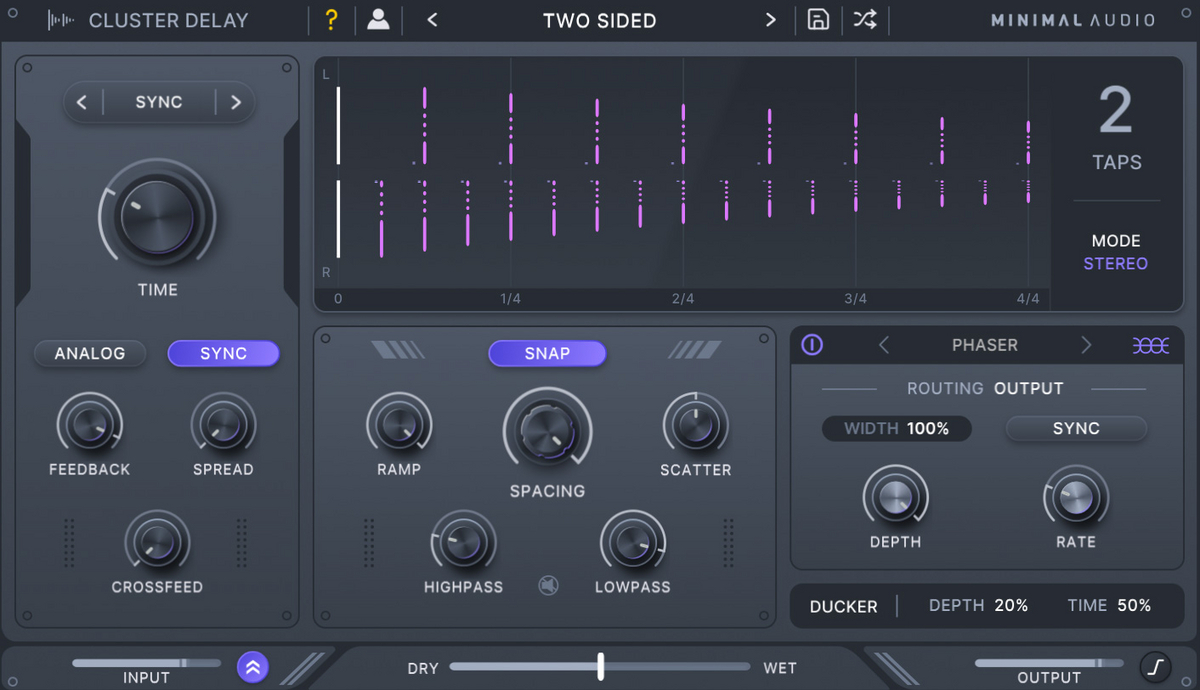The height and width of the screenshot is (690, 1200).
Task: Click the phaser waveform icon in effect header
Action: (1150, 345)
